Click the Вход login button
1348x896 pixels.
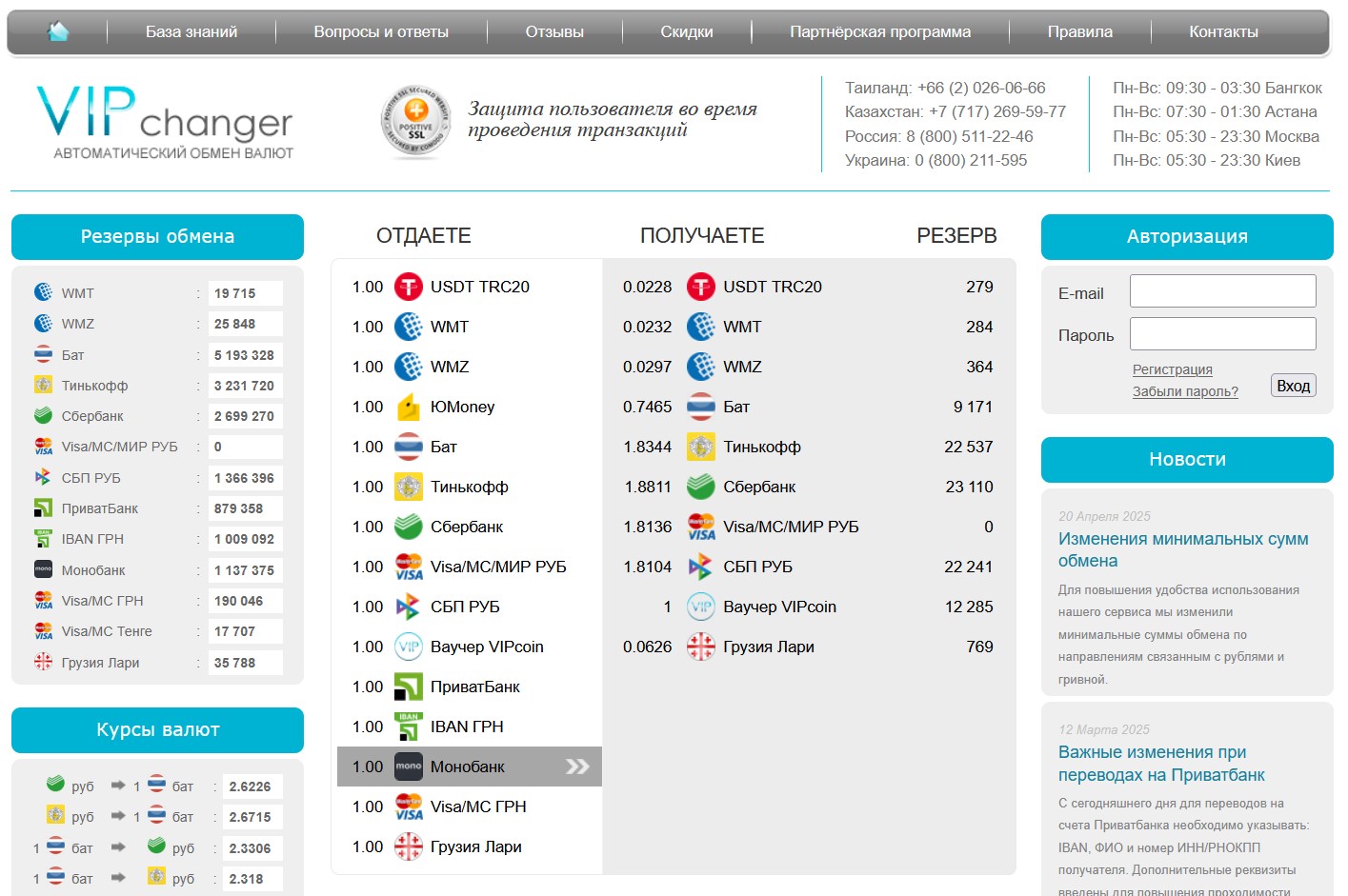[1294, 386]
